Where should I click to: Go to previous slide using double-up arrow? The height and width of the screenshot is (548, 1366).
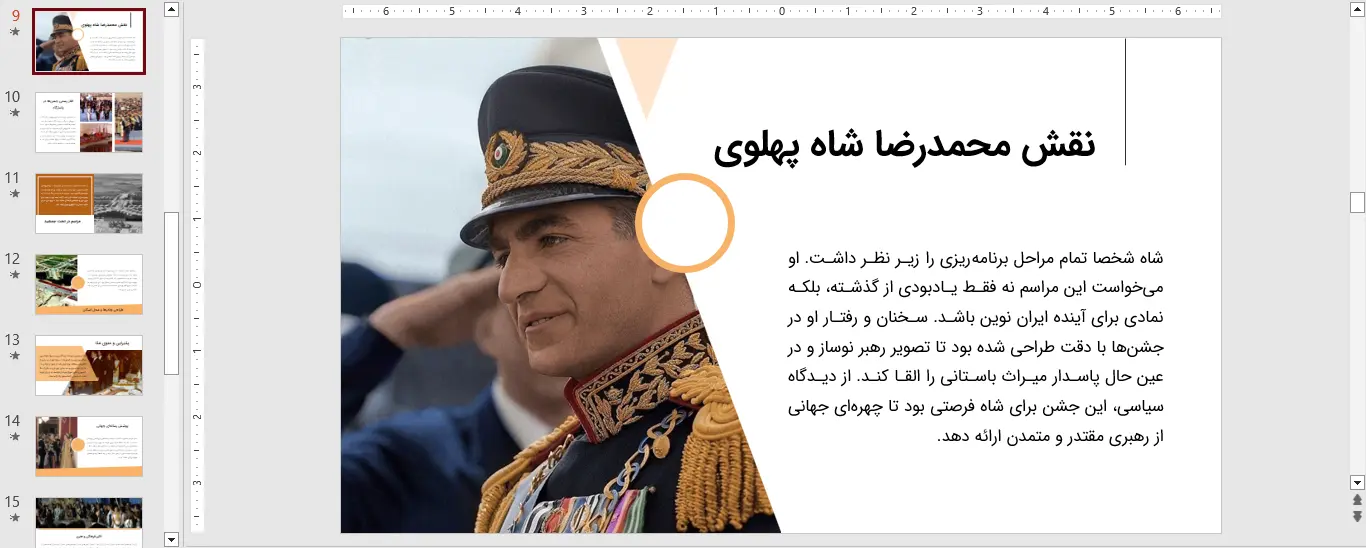tap(1357, 500)
